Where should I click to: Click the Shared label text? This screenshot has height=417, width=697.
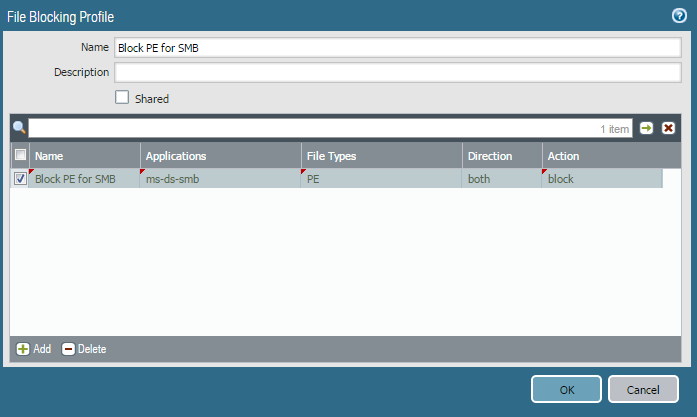tap(152, 99)
